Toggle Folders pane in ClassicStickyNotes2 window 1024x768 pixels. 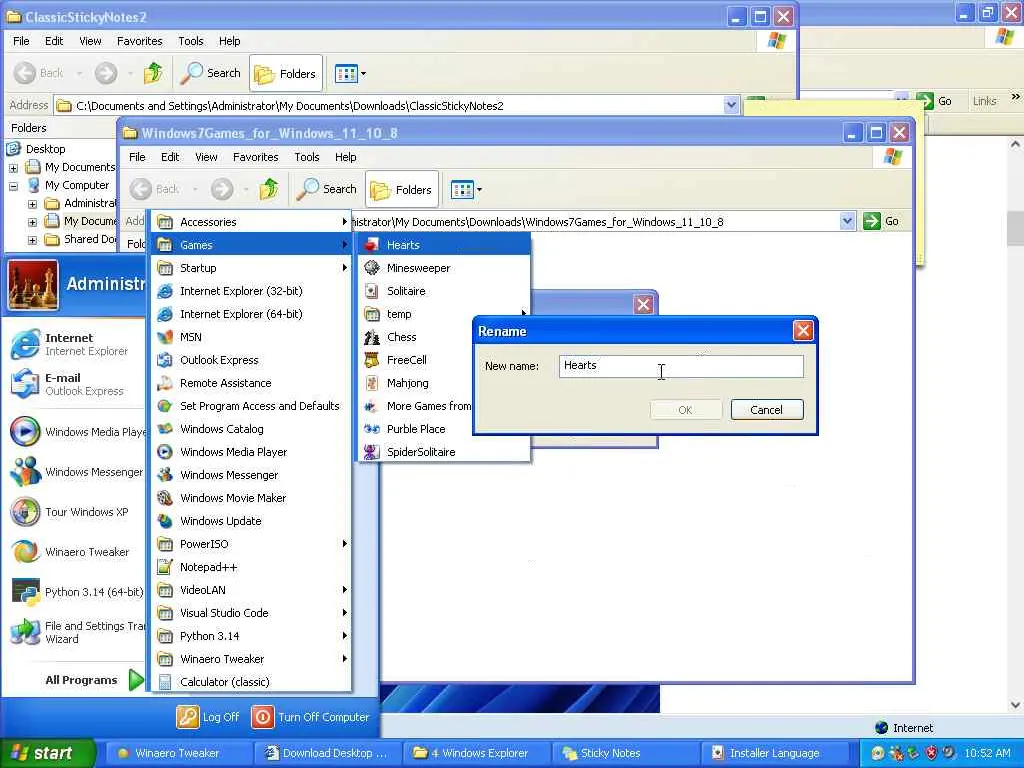[285, 74]
